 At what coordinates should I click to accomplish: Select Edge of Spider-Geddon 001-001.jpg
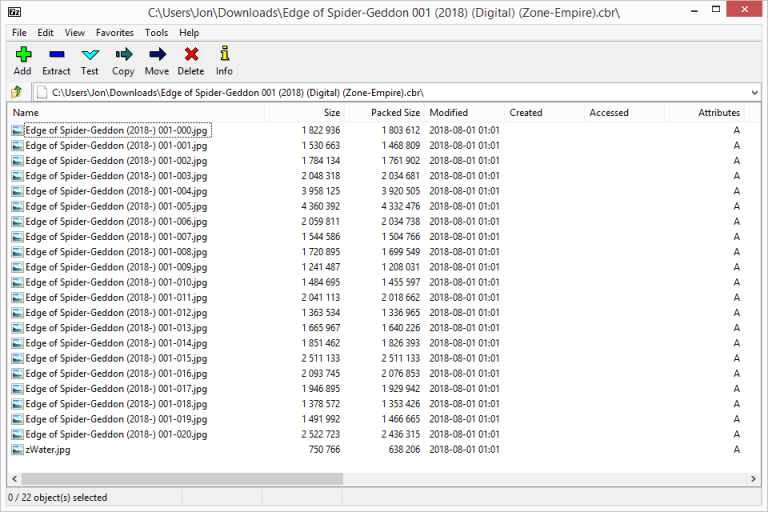116,146
